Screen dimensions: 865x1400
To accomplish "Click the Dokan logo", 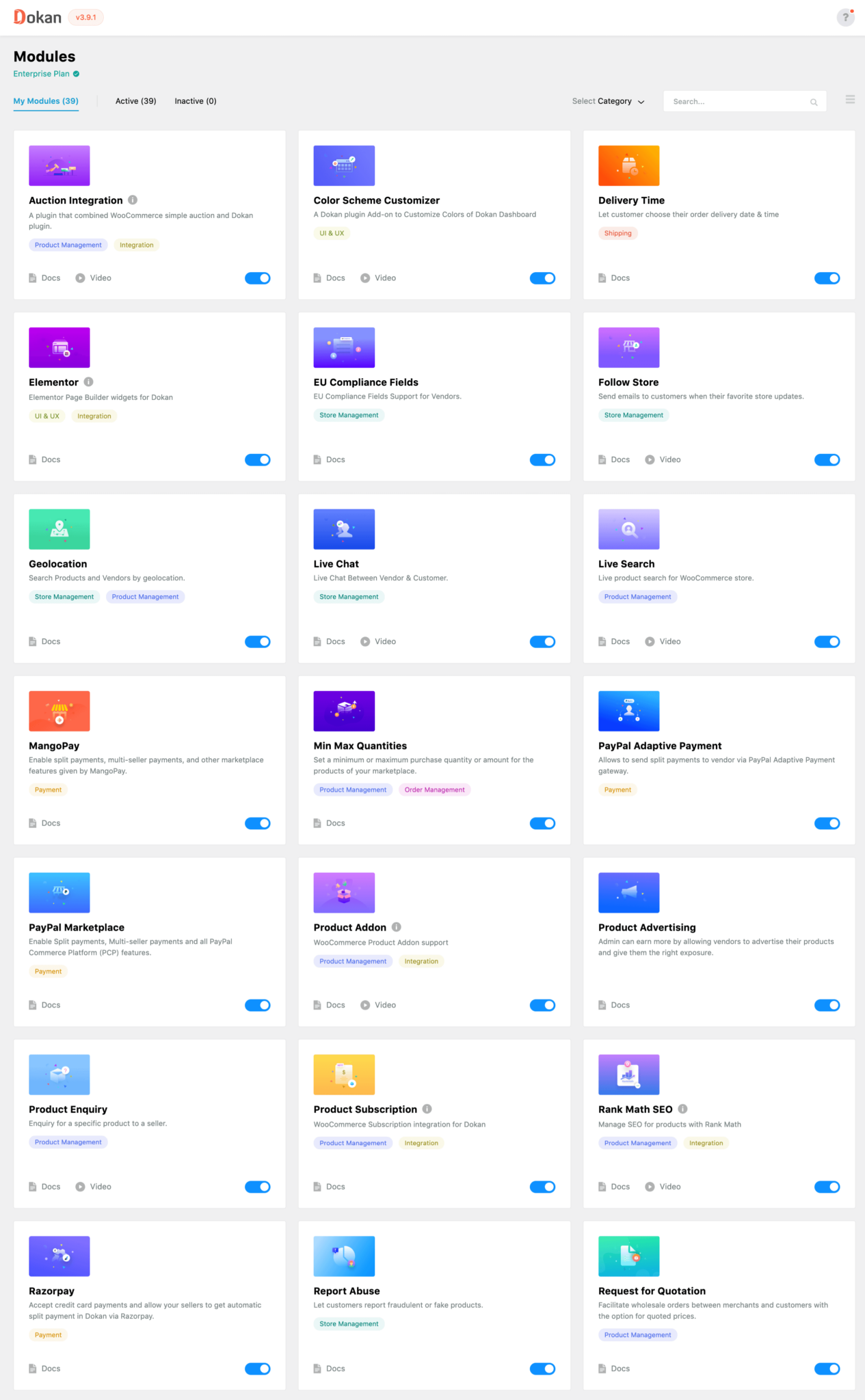I will 38,17.
